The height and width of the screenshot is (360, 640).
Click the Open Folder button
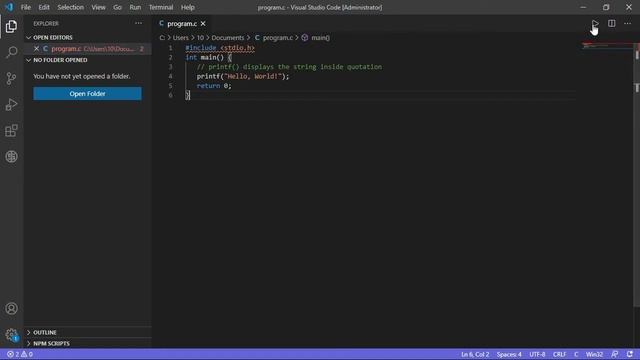tap(87, 93)
